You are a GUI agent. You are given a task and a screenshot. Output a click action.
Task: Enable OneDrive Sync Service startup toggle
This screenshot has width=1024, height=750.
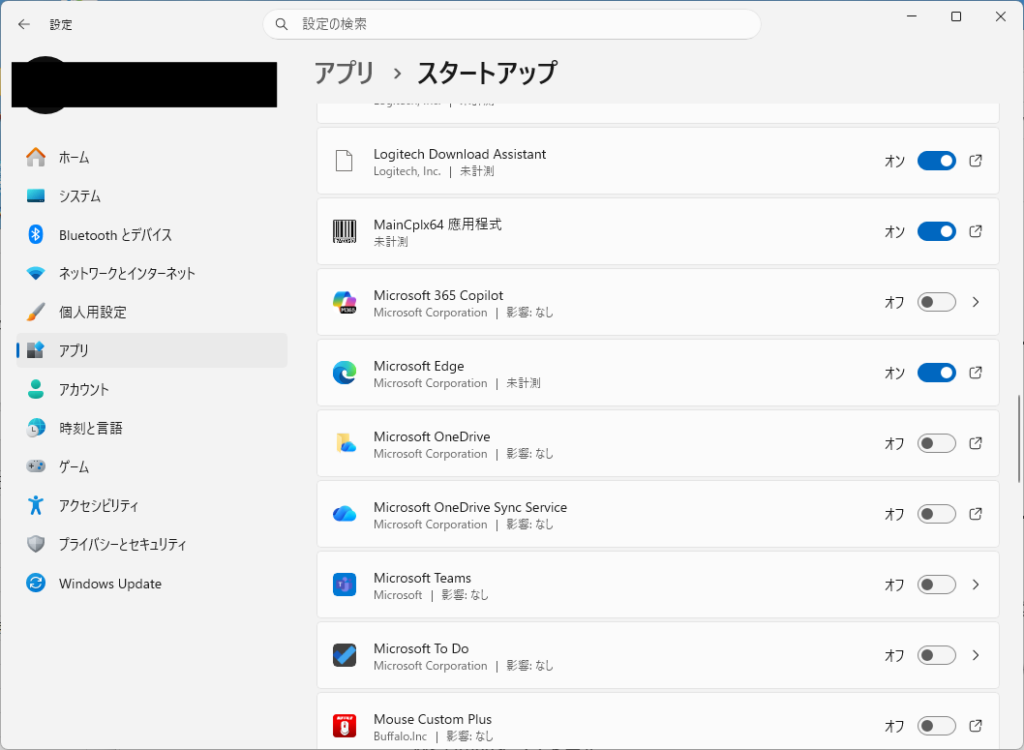[936, 514]
